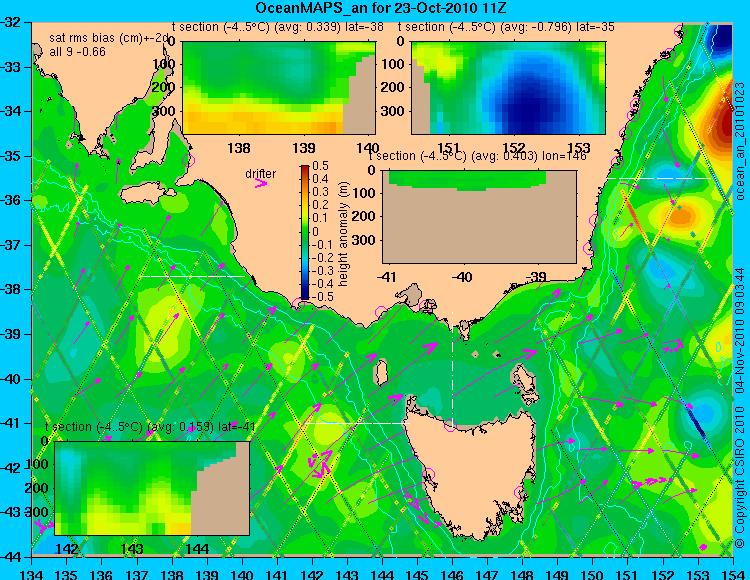
Task: Click latitude label "-35" on the left axis
Action: click(12, 156)
